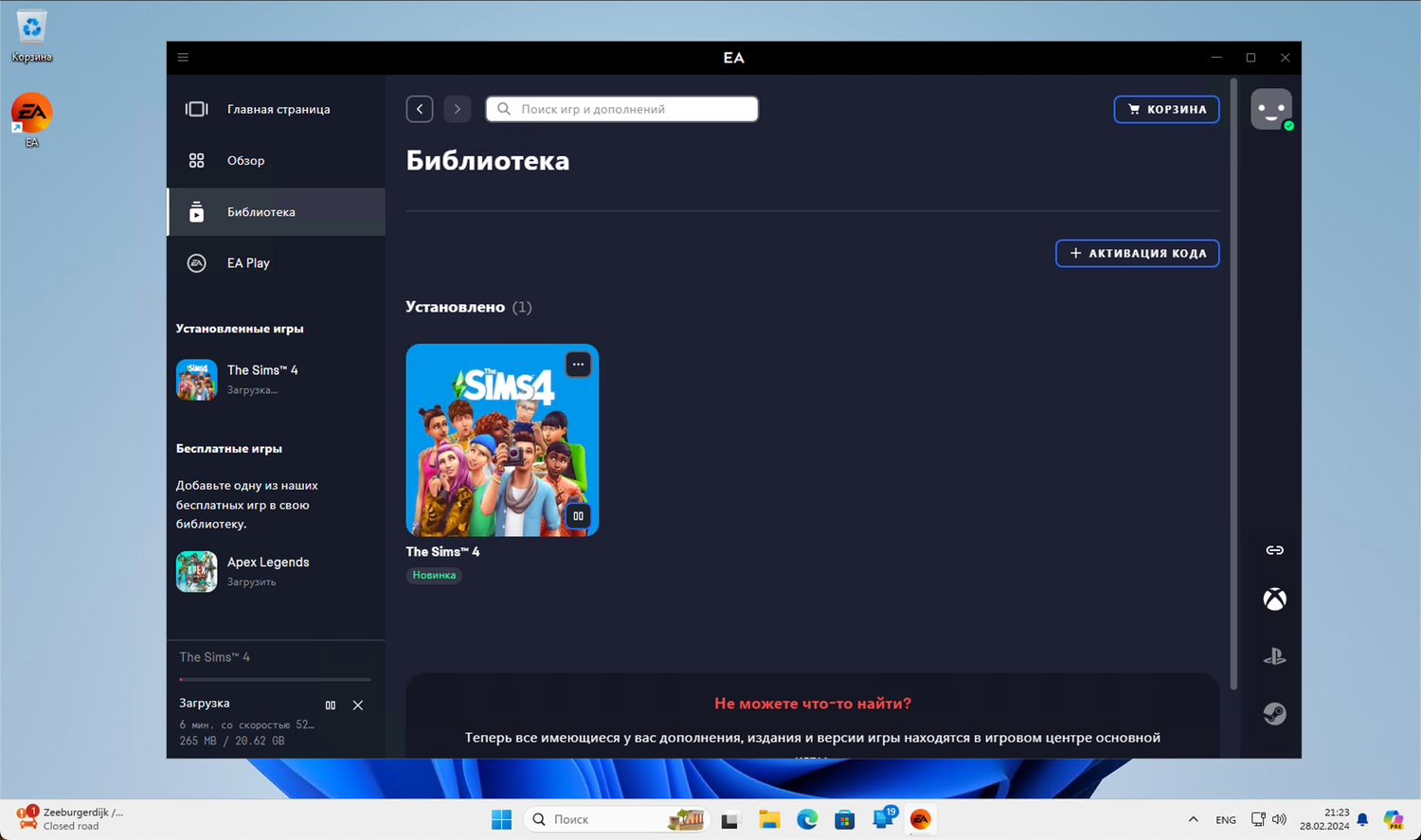This screenshot has height=840, width=1421.
Task: Open Главная страница in the sidebar
Action: 277,109
